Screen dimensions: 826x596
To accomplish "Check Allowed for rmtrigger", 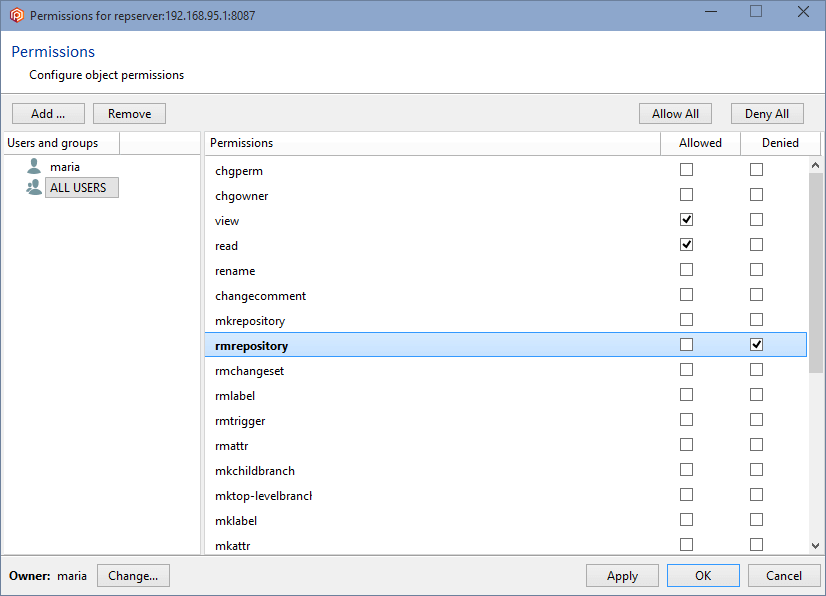I will tap(686, 420).
